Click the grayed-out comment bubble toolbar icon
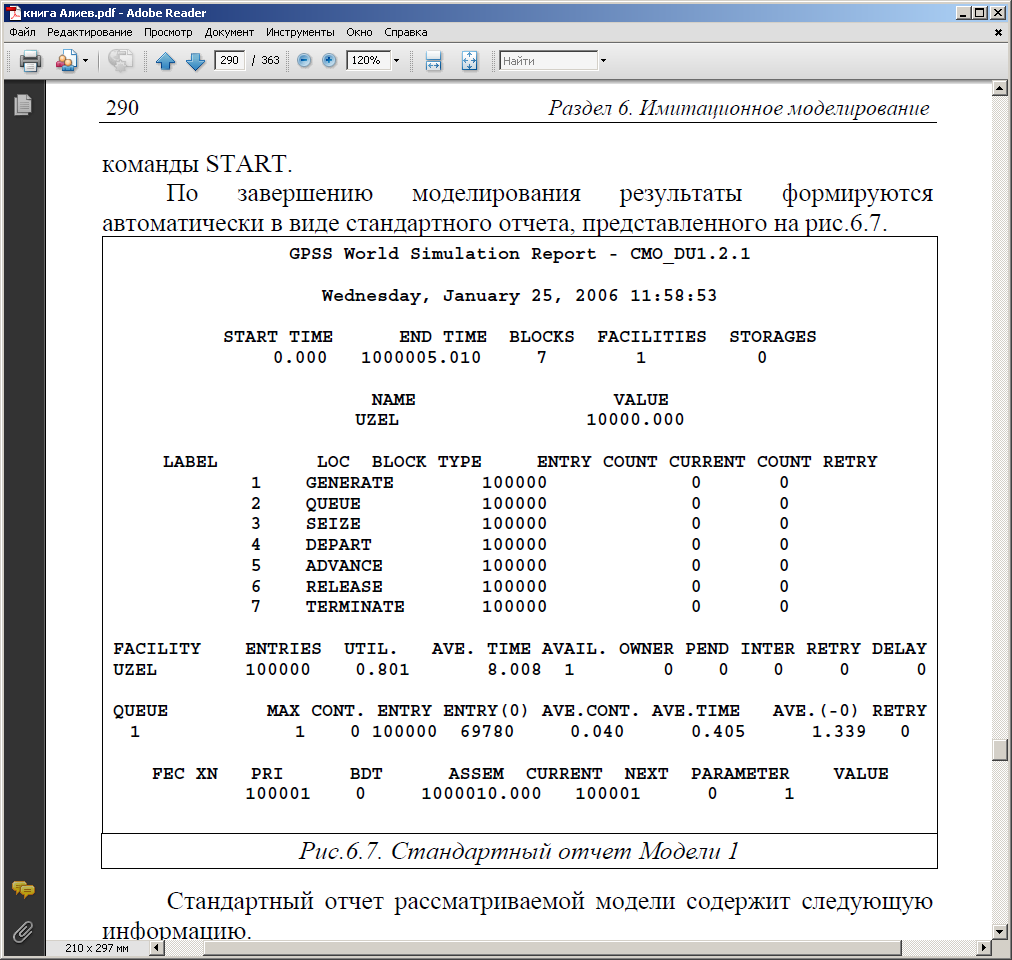 coord(121,61)
